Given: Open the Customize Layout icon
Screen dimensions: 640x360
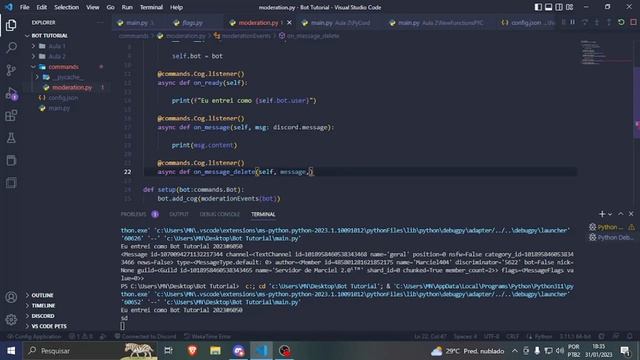Looking at the screenshot, I should pos(569,7).
